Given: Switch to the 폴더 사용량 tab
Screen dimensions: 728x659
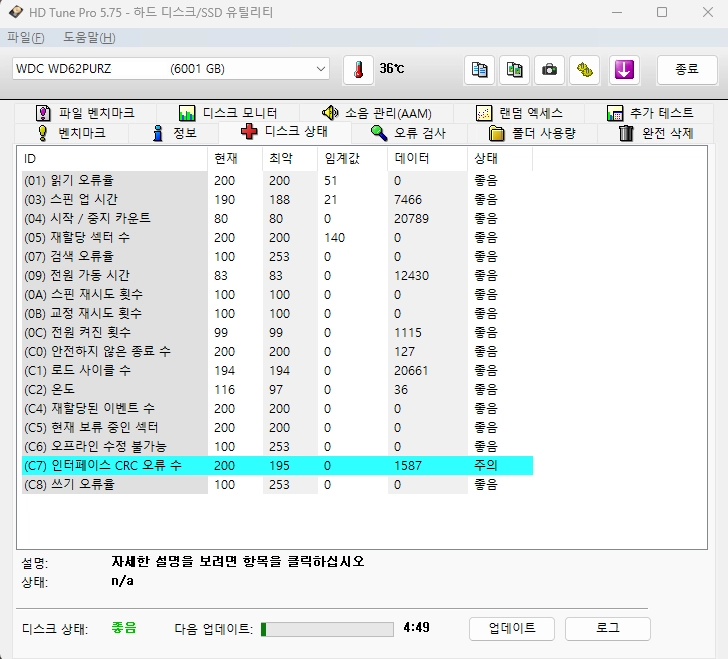Looking at the screenshot, I should tap(532, 133).
